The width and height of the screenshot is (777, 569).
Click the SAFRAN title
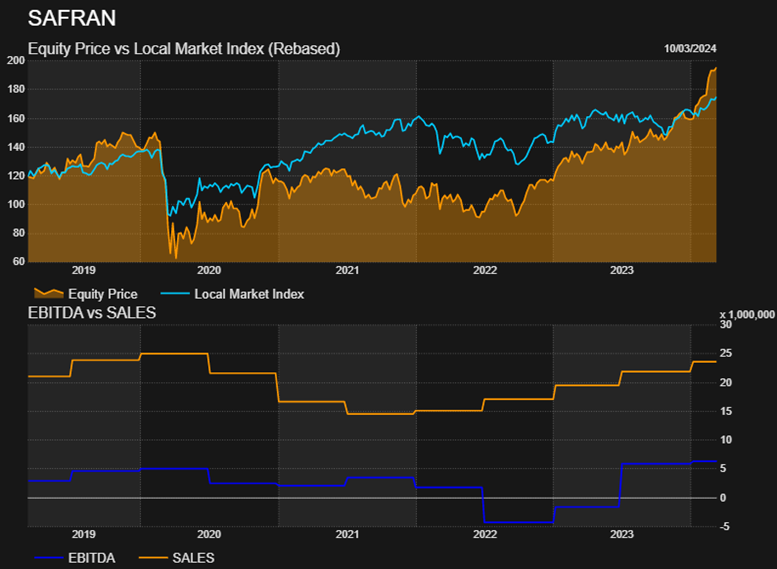[72, 18]
